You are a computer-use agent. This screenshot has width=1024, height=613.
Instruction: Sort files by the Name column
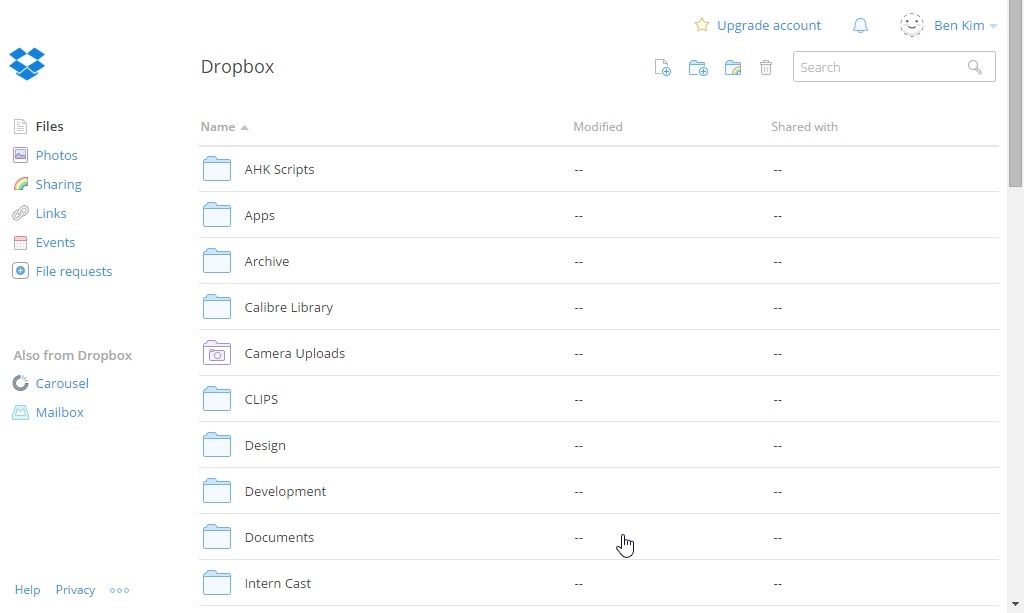[x=218, y=127]
